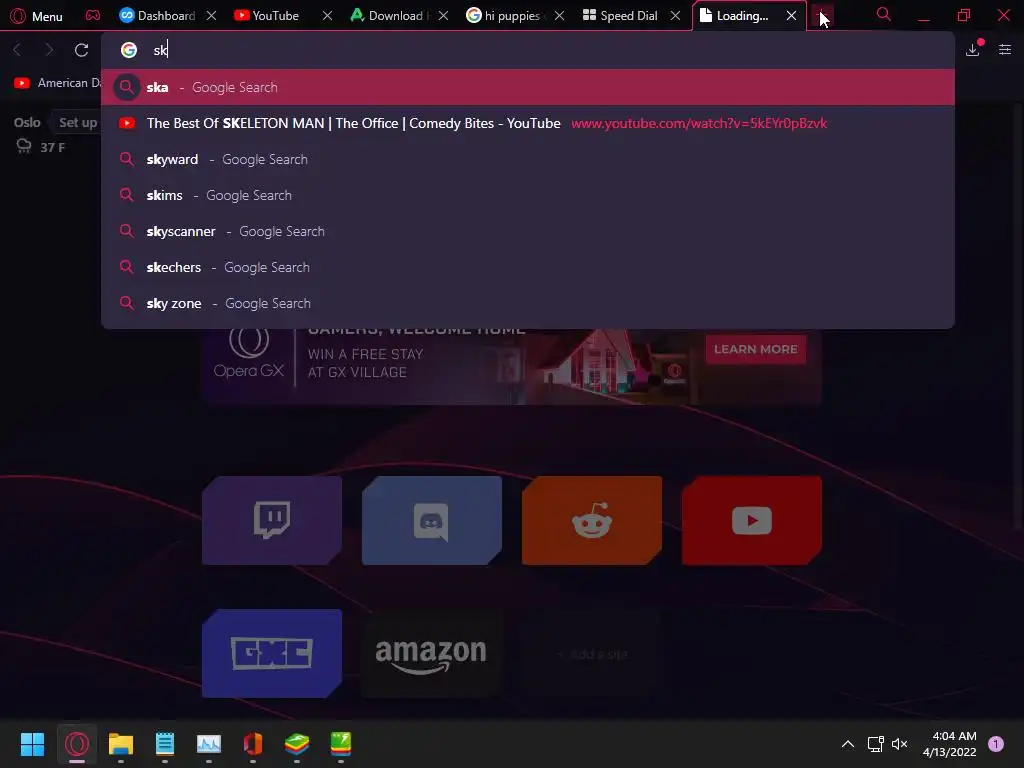Open the Opera Menu button

(x=37, y=16)
